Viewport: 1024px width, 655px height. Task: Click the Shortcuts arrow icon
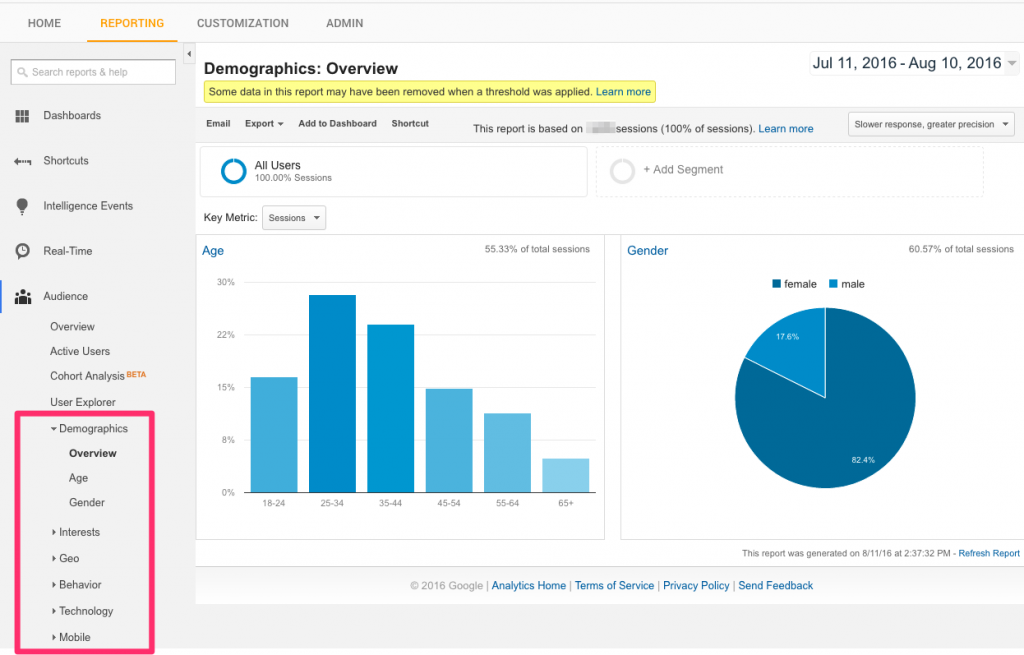click(x=23, y=161)
